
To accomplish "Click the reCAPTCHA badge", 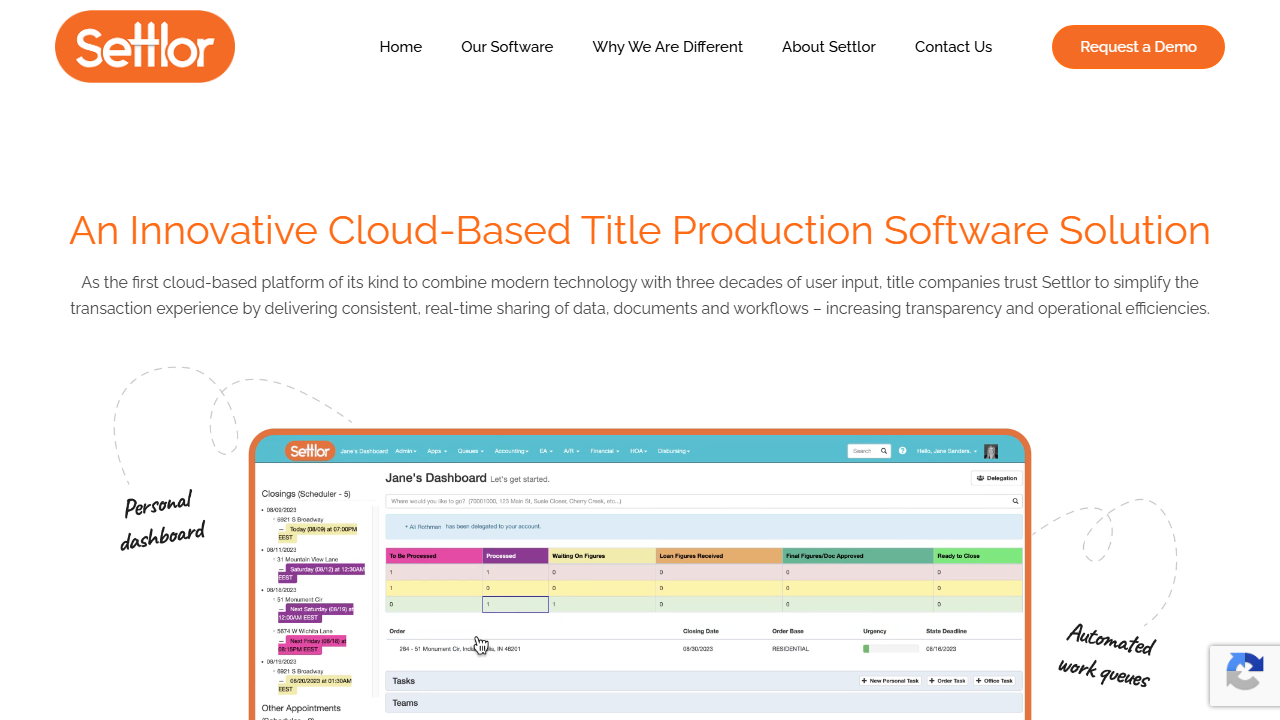I will click(1245, 676).
